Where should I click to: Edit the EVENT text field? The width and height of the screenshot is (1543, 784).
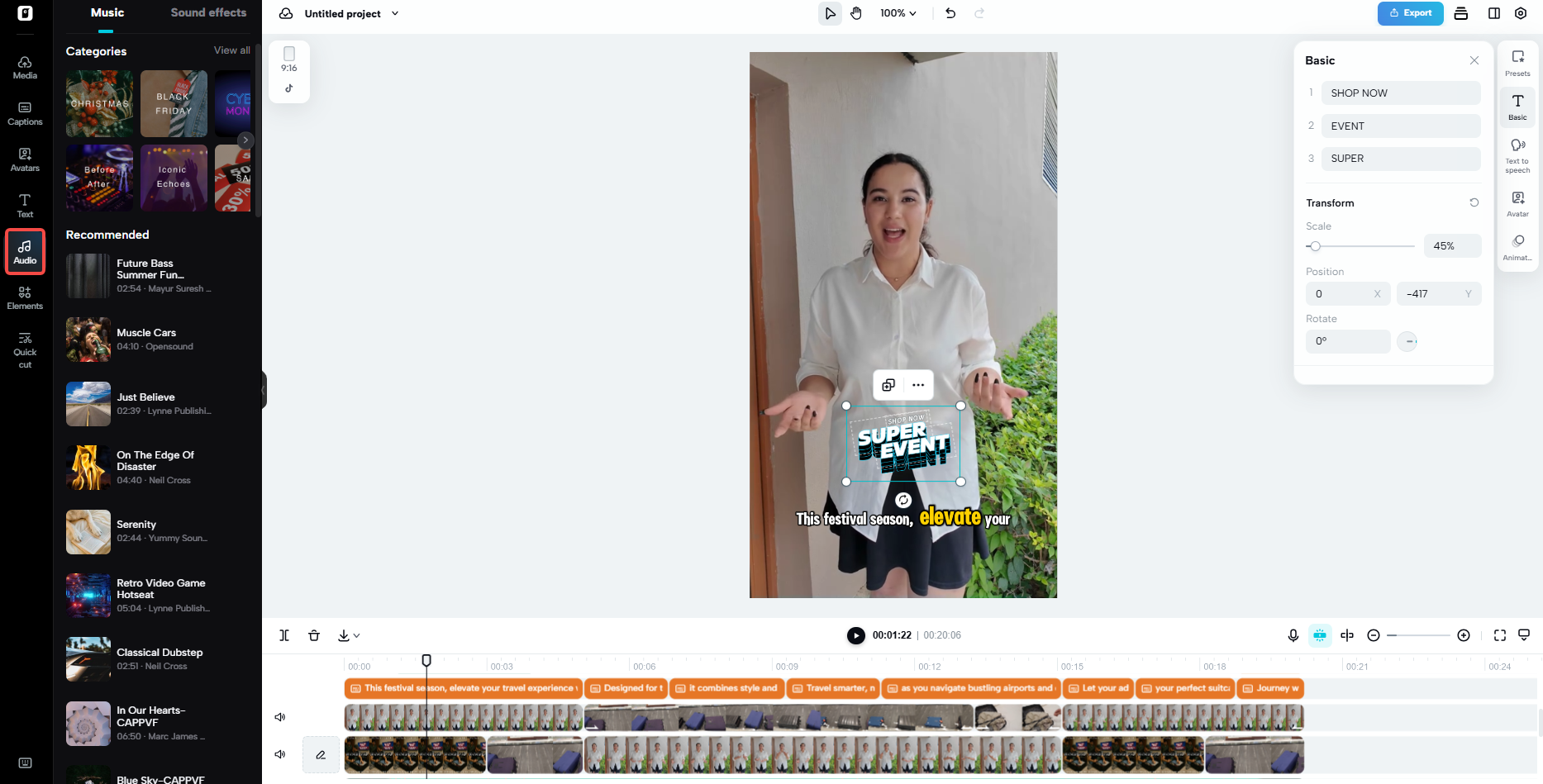[1401, 126]
